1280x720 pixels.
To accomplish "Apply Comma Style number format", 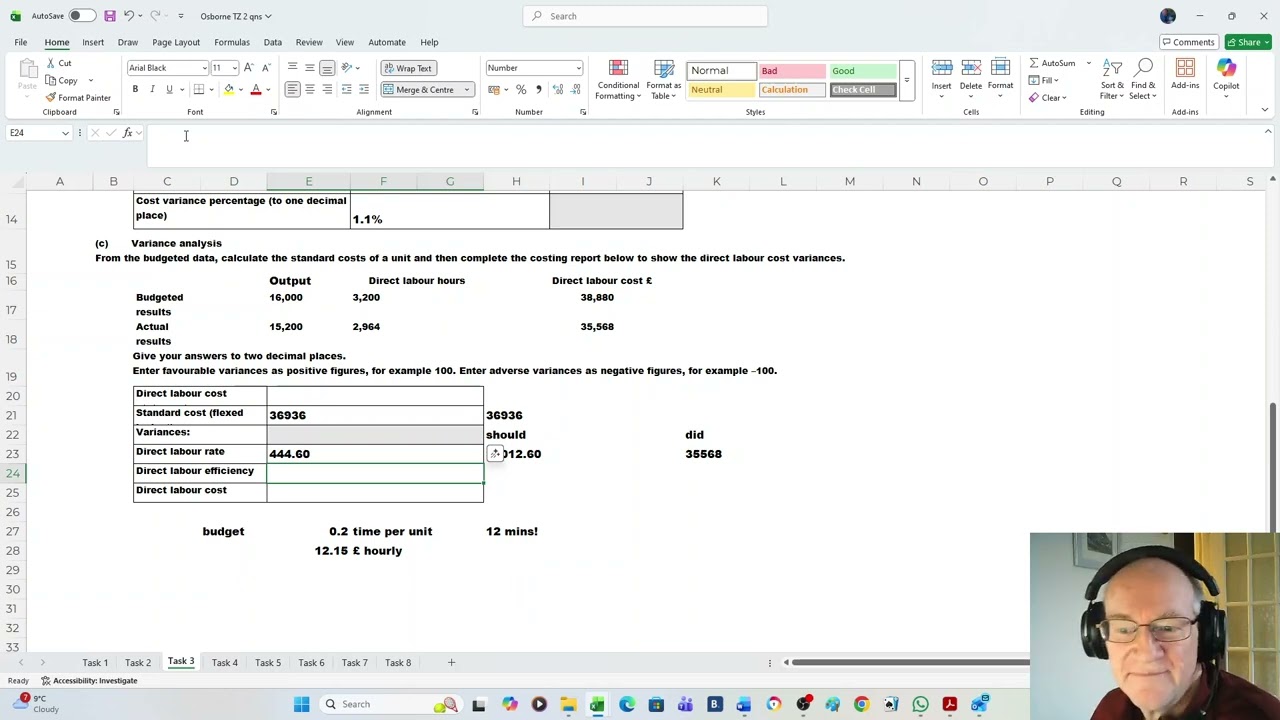I will (538, 90).
